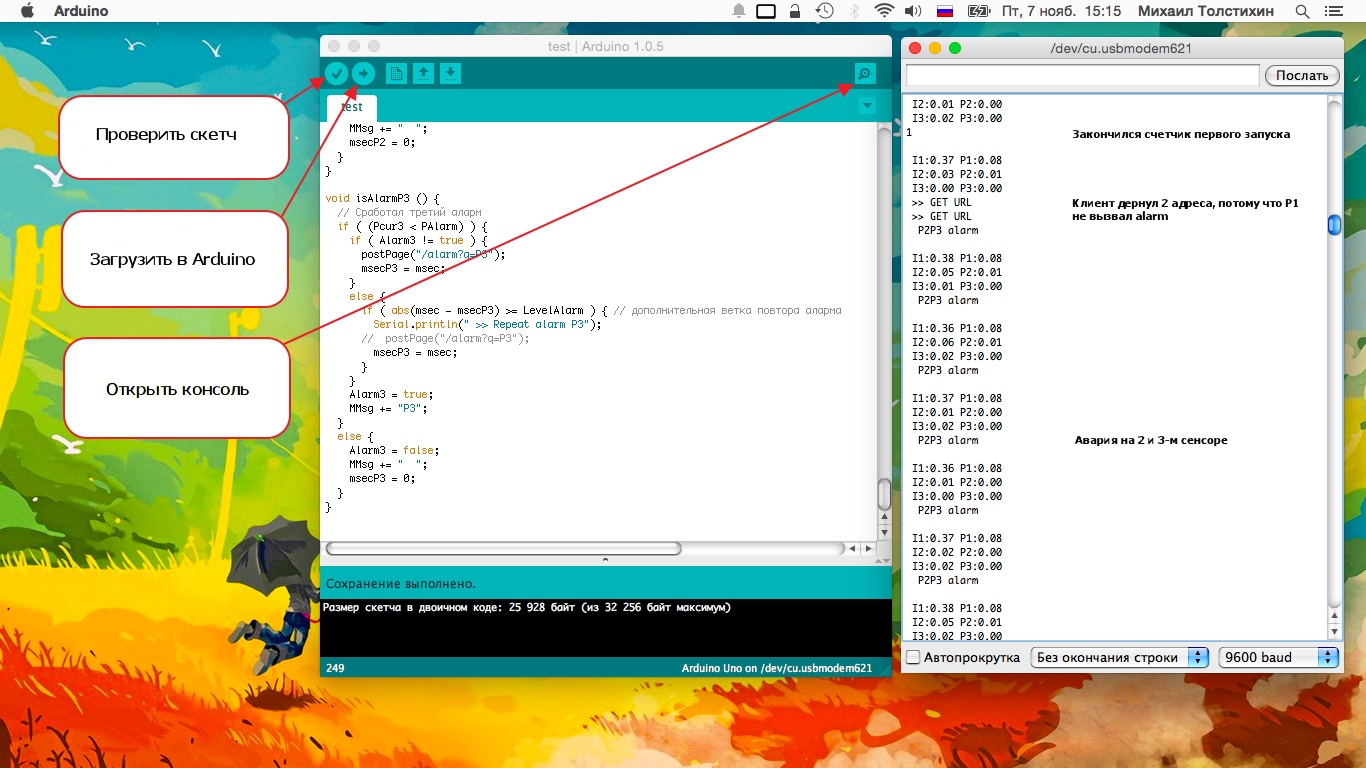Click the 'Serial.println(" >> Repeat alarm P3");' line
Viewport: 1366px width, 768px height.
[487, 324]
